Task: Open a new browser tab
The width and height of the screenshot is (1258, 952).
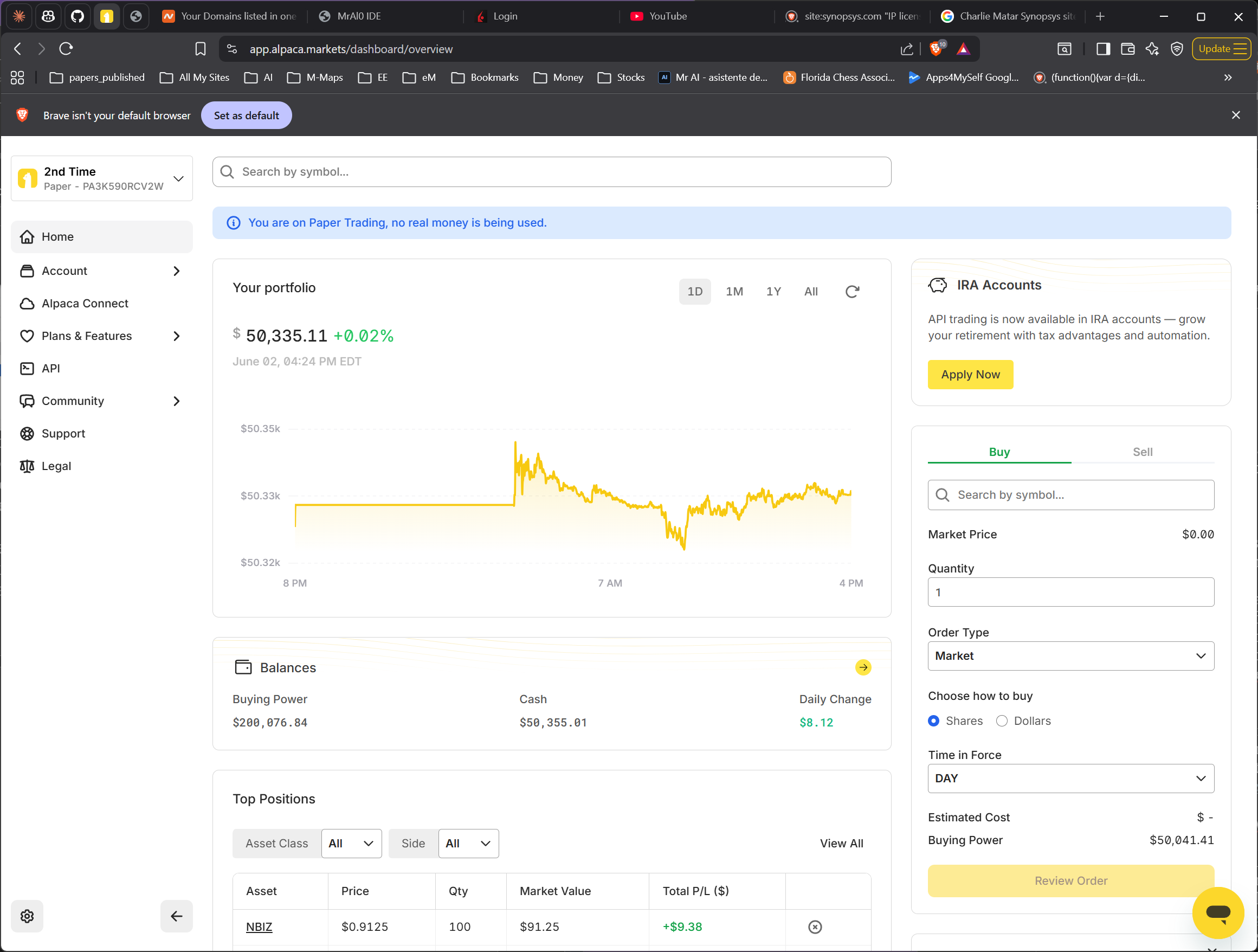Action: [x=1100, y=16]
